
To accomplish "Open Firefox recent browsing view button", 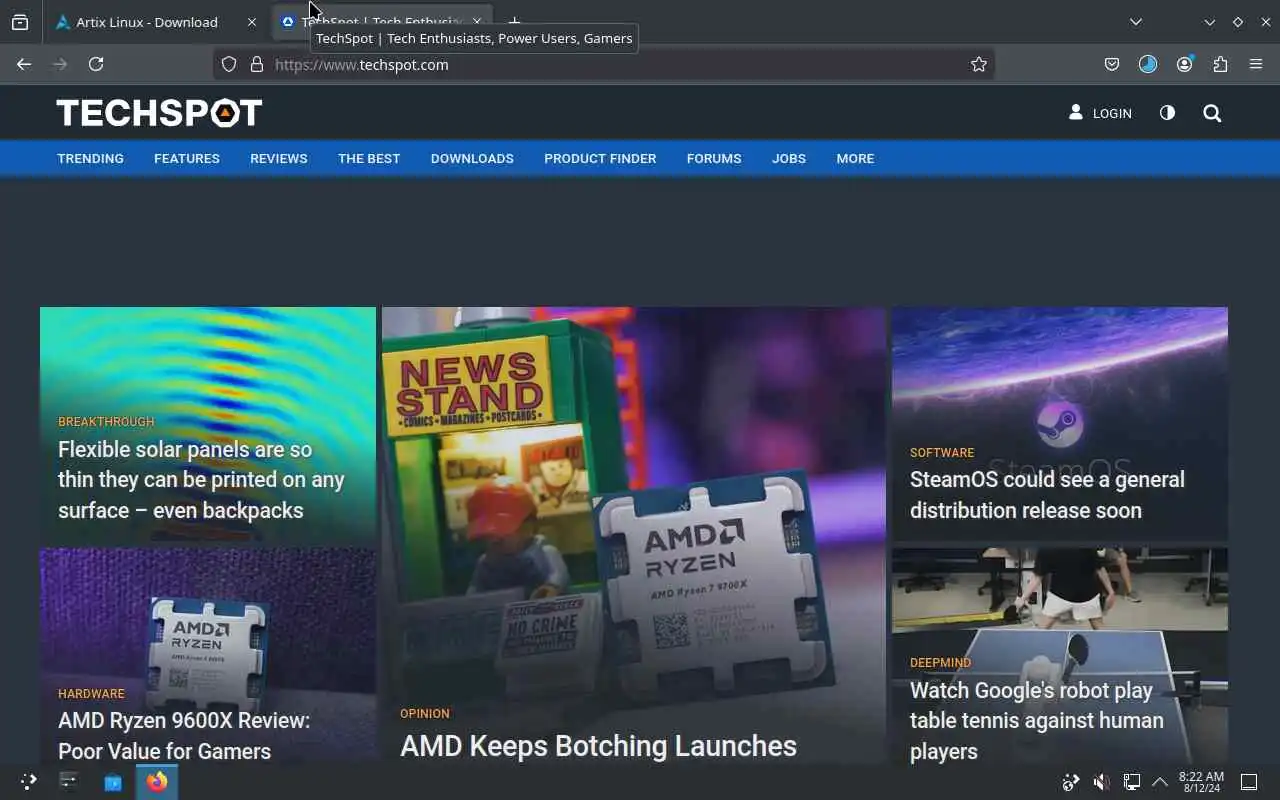I will coord(20,22).
